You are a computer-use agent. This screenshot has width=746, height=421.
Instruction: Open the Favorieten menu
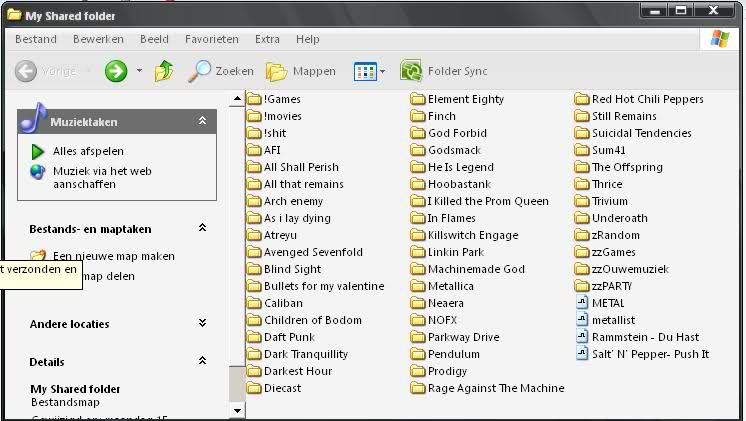[211, 39]
